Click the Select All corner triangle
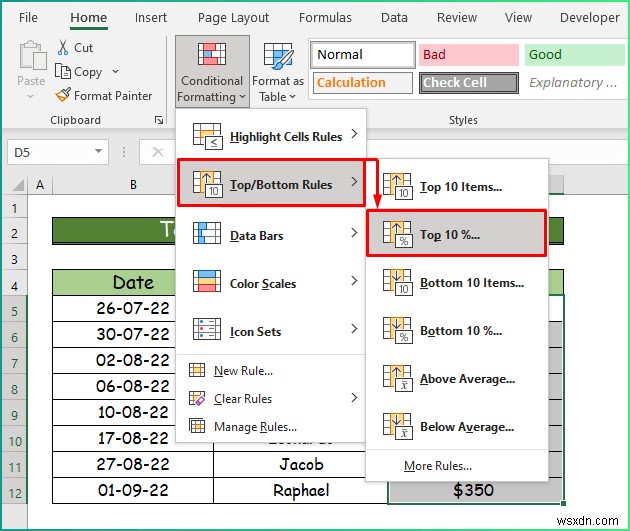Screen dimensions: 630x531 pyautogui.click(x=18, y=185)
